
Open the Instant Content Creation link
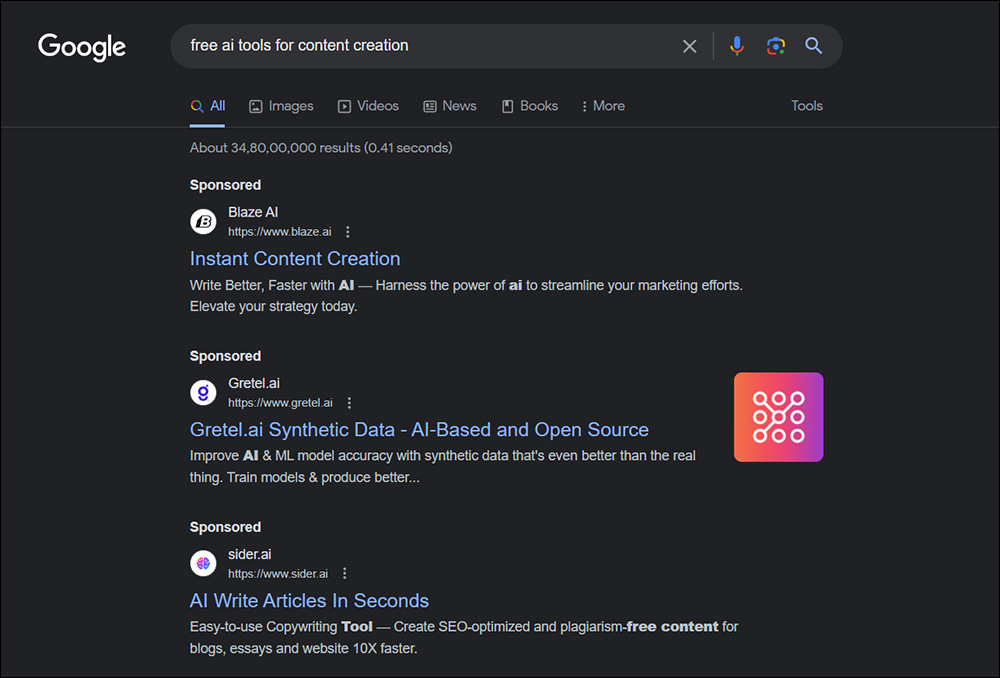pyautogui.click(x=295, y=259)
